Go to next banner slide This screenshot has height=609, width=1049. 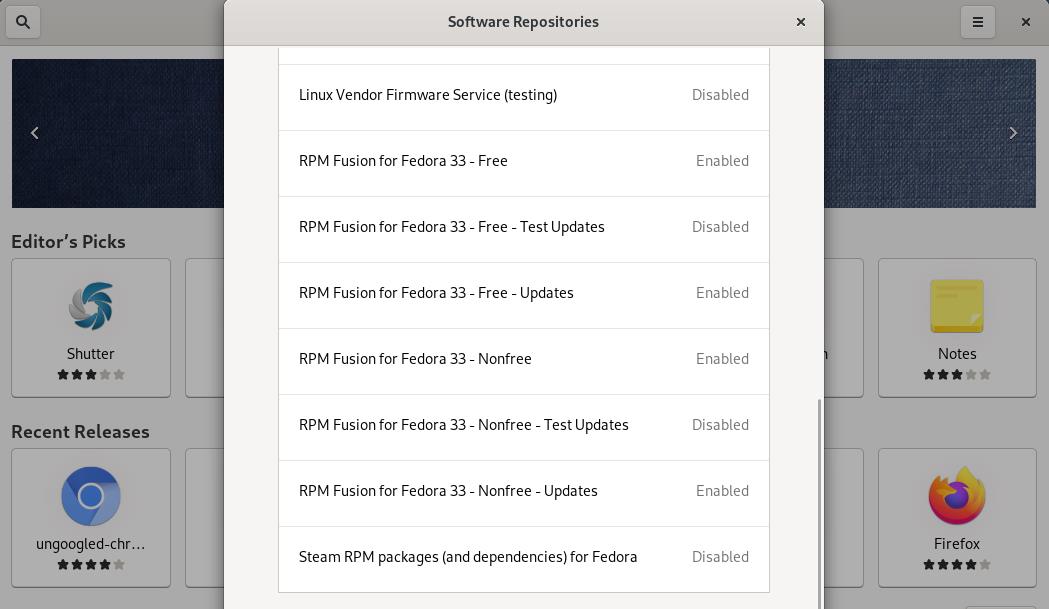point(1013,132)
